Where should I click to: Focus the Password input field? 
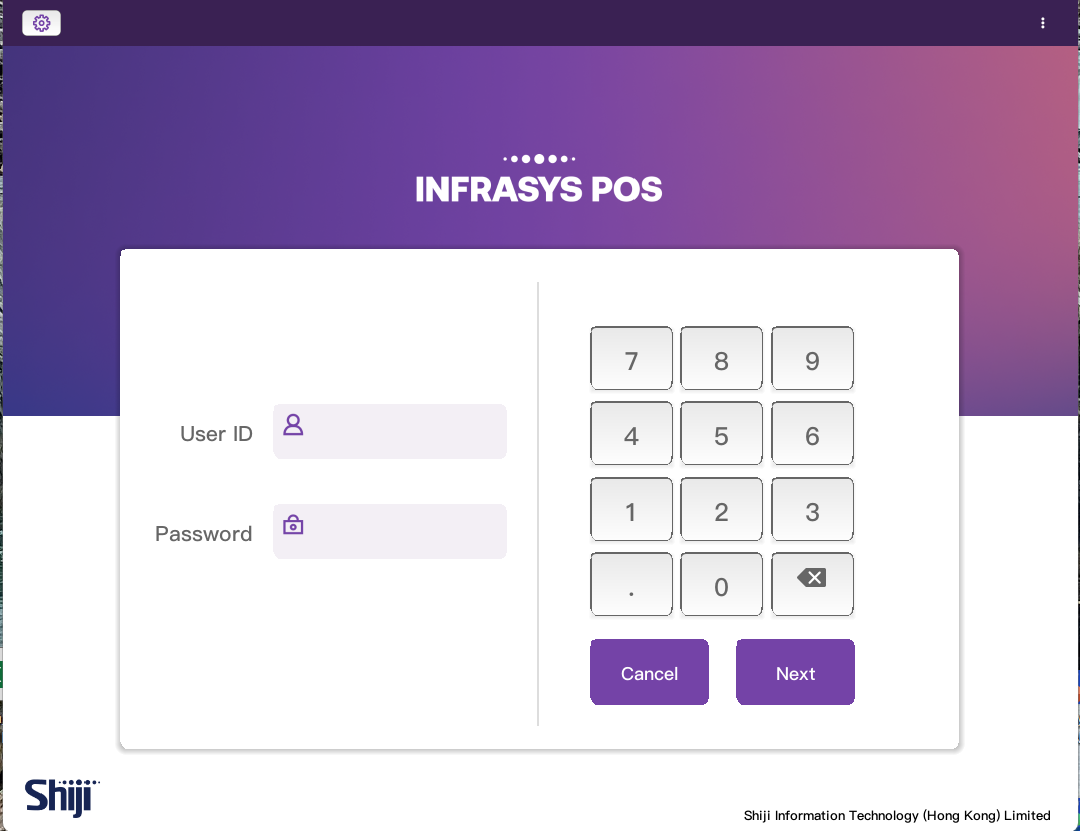point(400,531)
